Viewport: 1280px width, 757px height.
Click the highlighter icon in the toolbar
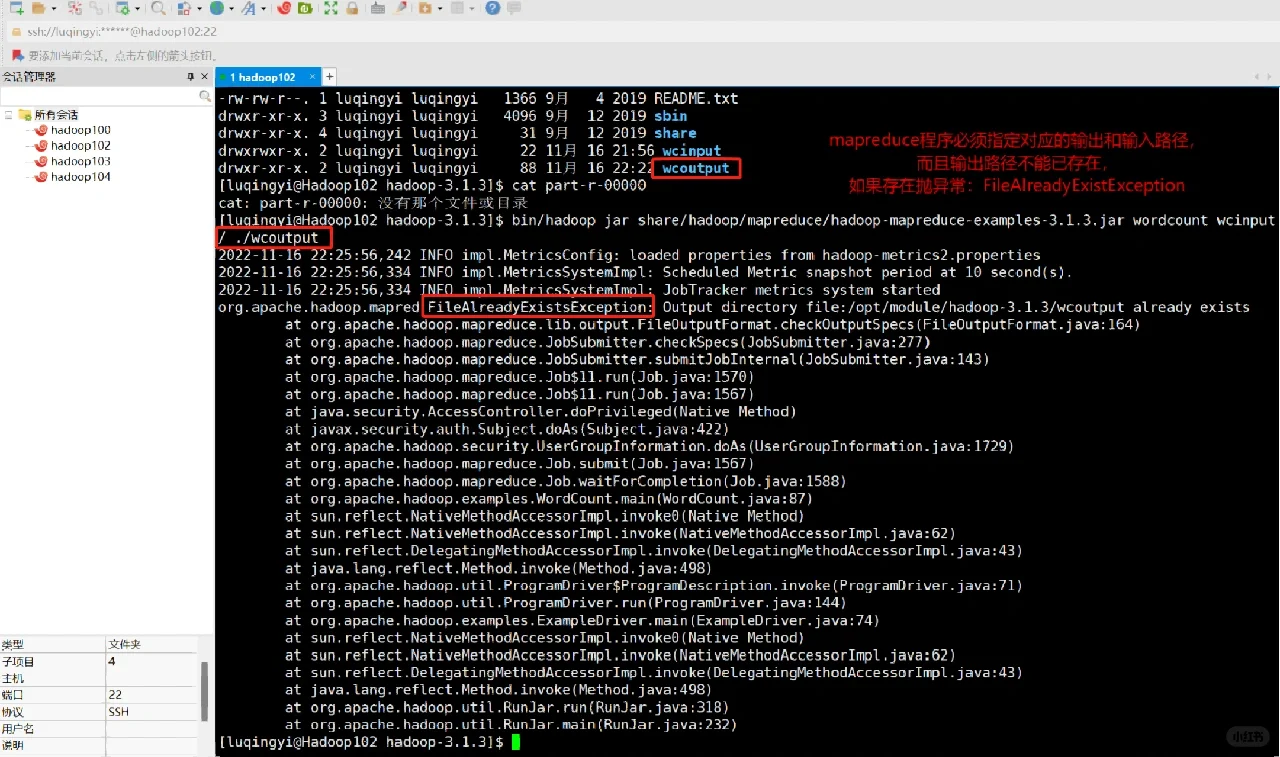click(400, 8)
